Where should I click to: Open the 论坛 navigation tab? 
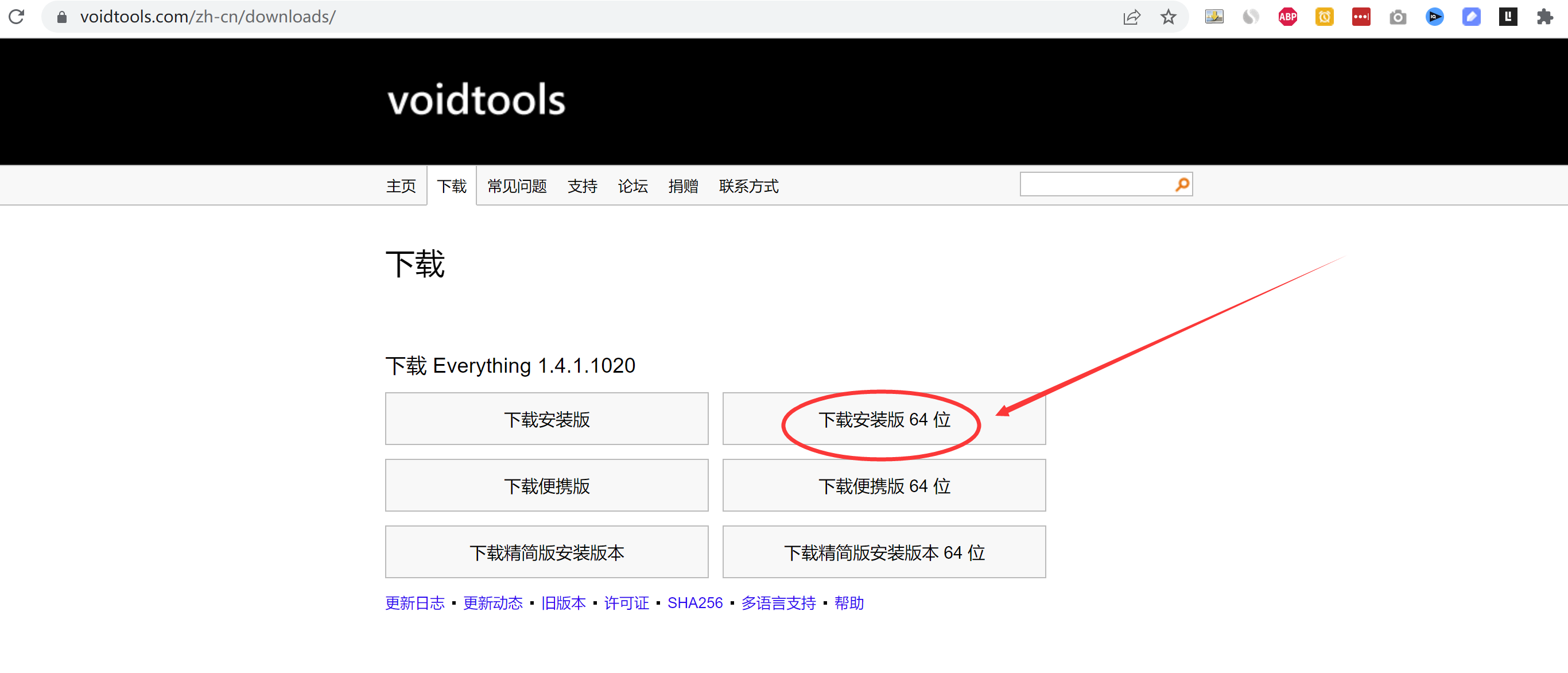pyautogui.click(x=632, y=185)
